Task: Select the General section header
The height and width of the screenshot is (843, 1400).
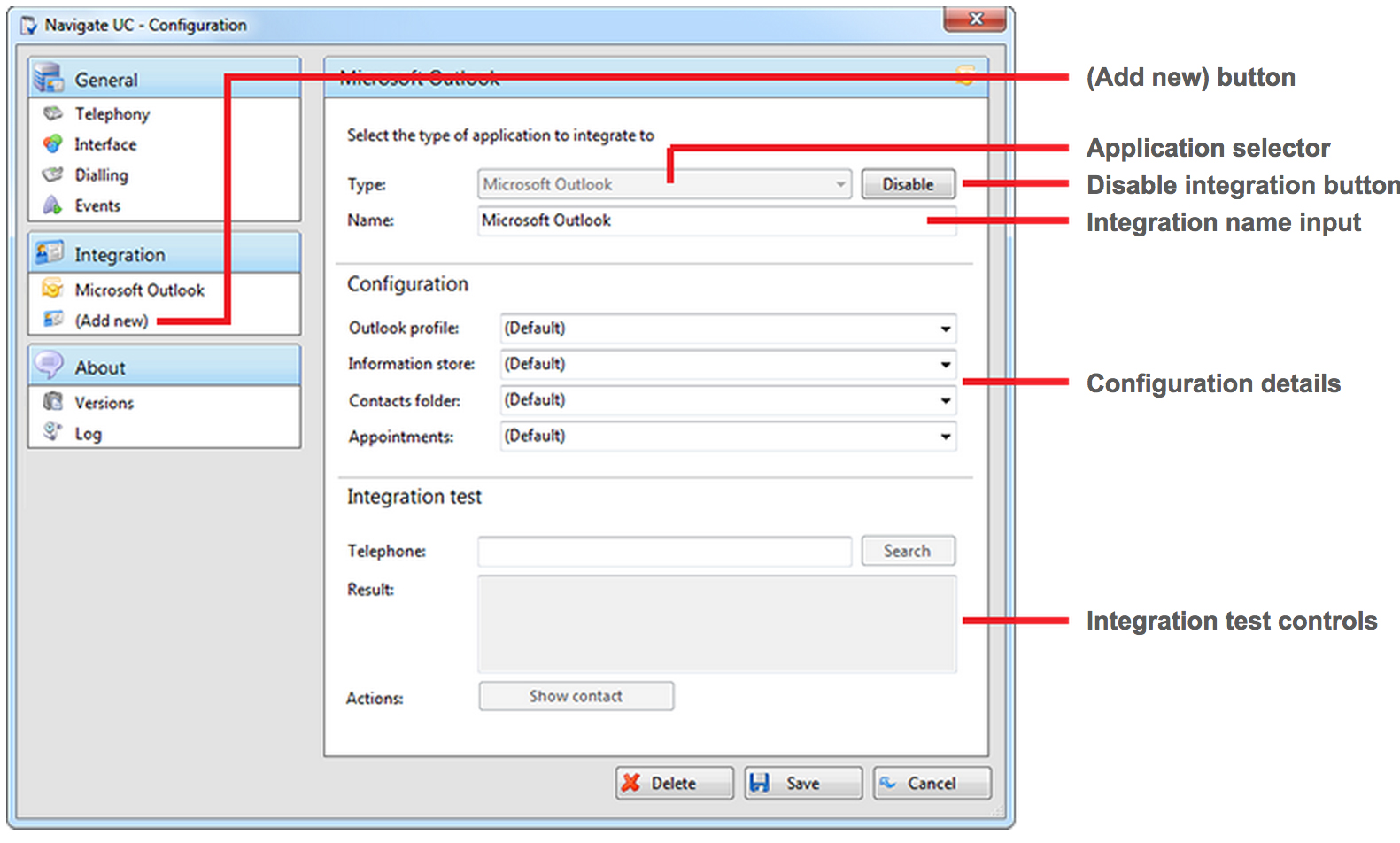Action: click(165, 79)
